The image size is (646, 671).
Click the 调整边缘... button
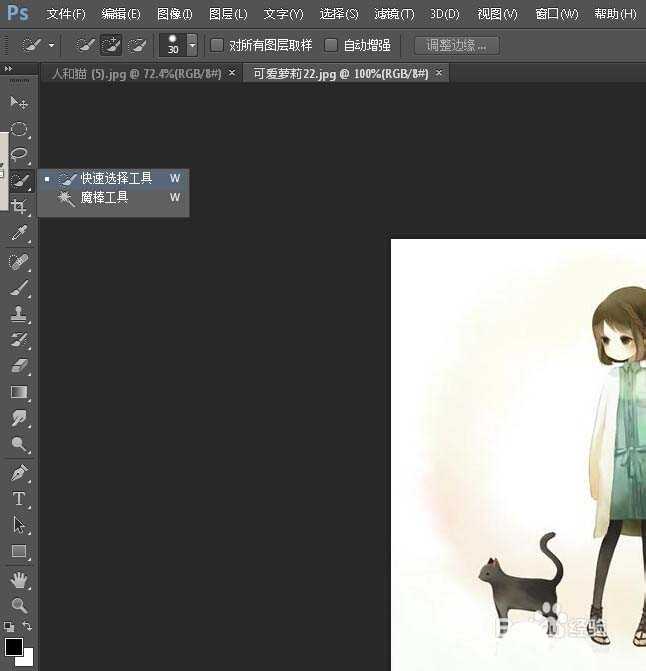tap(456, 45)
